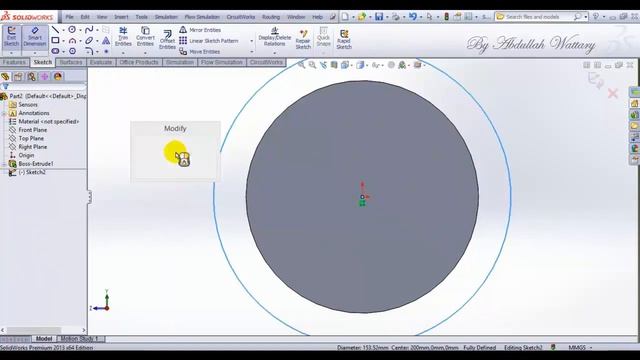Switch to the Evaluate tab
Viewport: 640px width, 360px height.
pyautogui.click(x=101, y=62)
